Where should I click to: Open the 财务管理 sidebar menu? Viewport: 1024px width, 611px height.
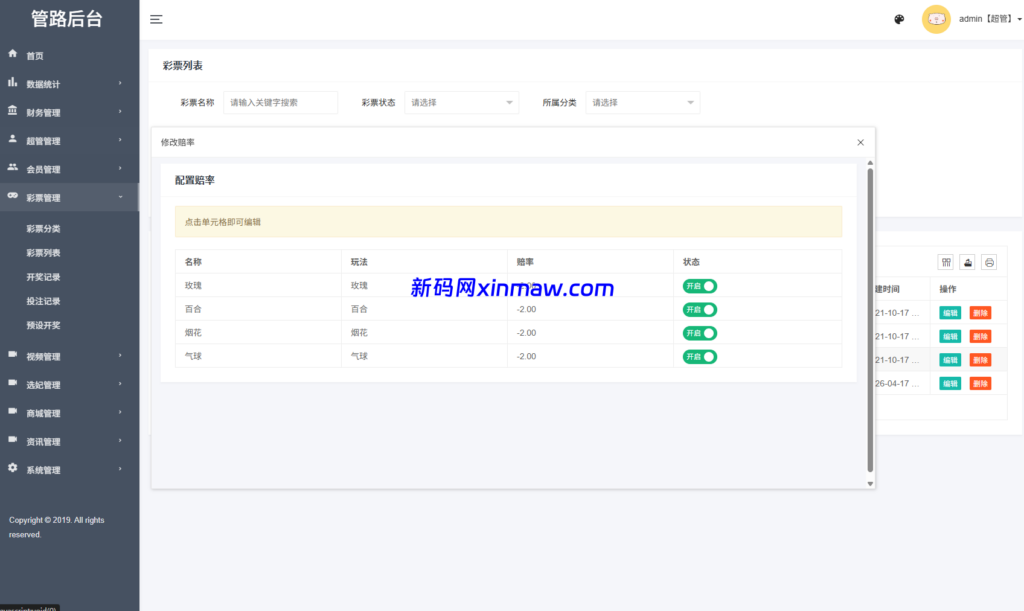click(x=45, y=112)
